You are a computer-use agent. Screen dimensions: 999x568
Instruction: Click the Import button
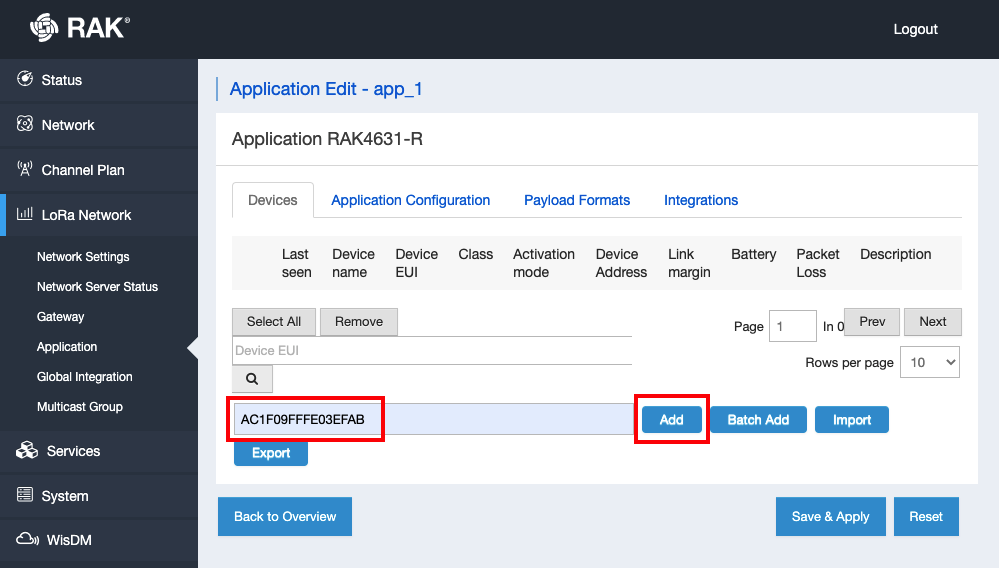click(852, 420)
